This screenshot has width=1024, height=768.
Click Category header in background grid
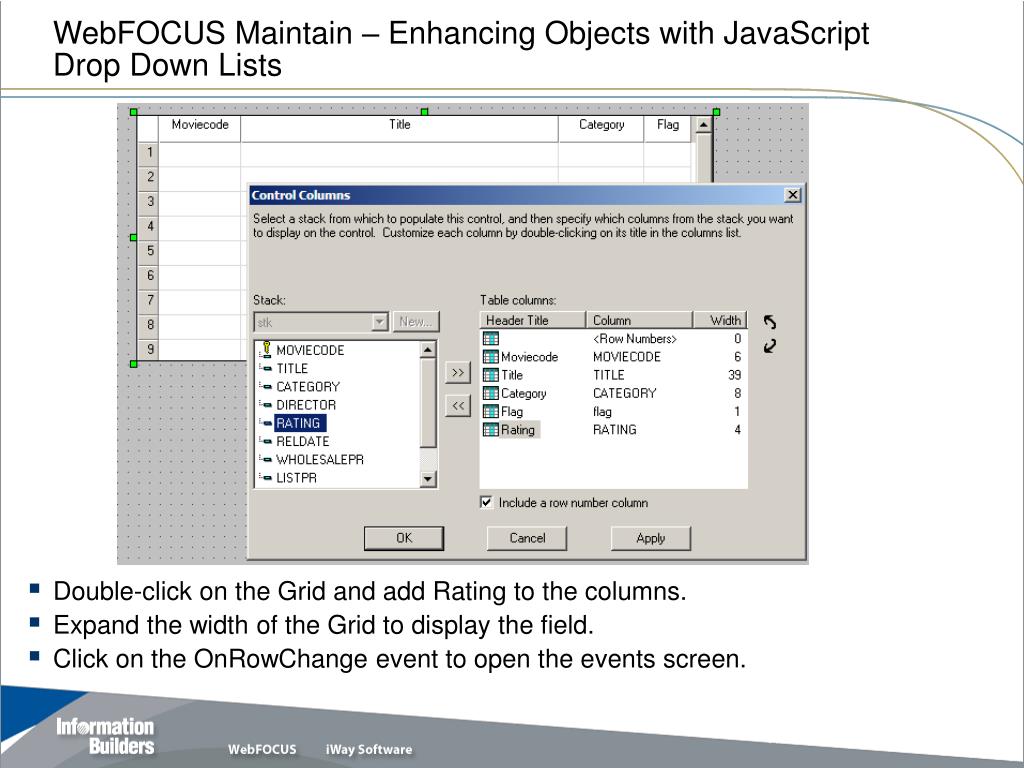(601, 128)
